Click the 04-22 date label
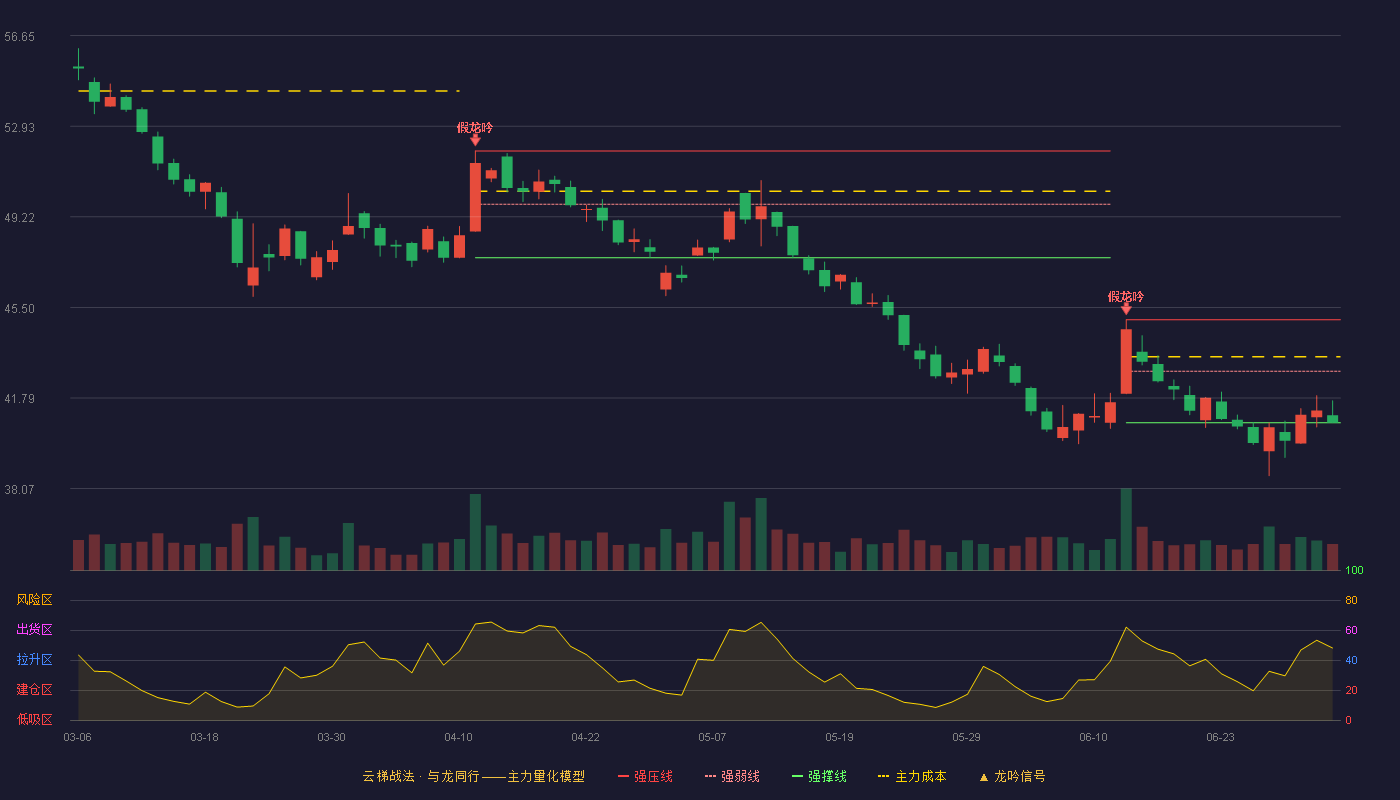This screenshot has height=800, width=1400. 585,737
